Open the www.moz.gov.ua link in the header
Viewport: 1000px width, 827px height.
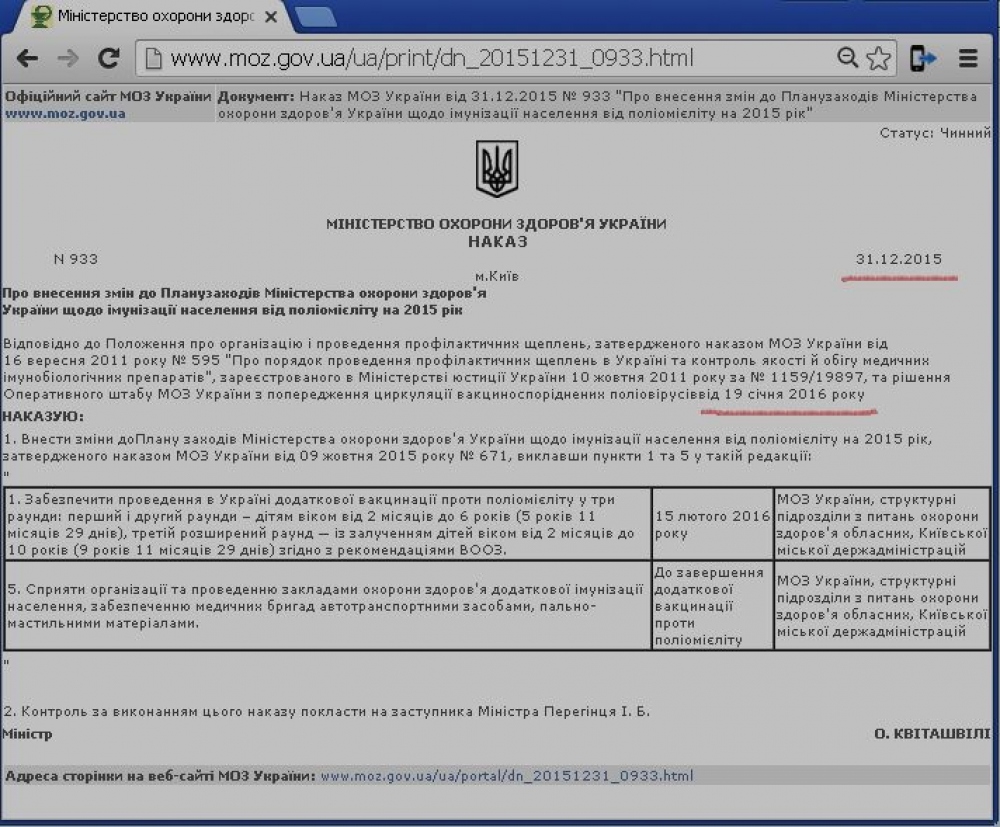tap(65, 113)
